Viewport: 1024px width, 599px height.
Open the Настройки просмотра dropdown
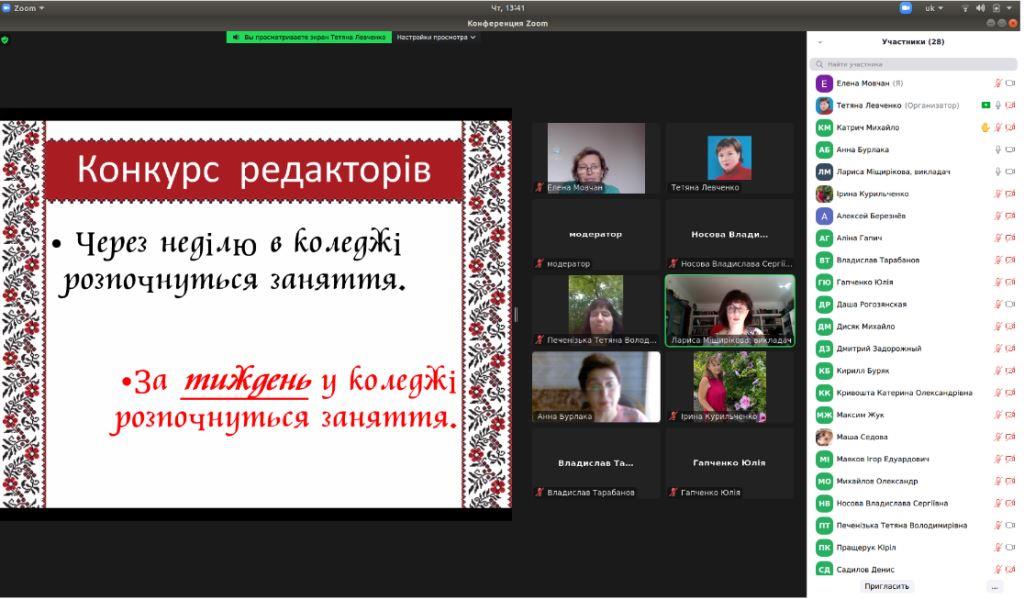click(x=436, y=37)
